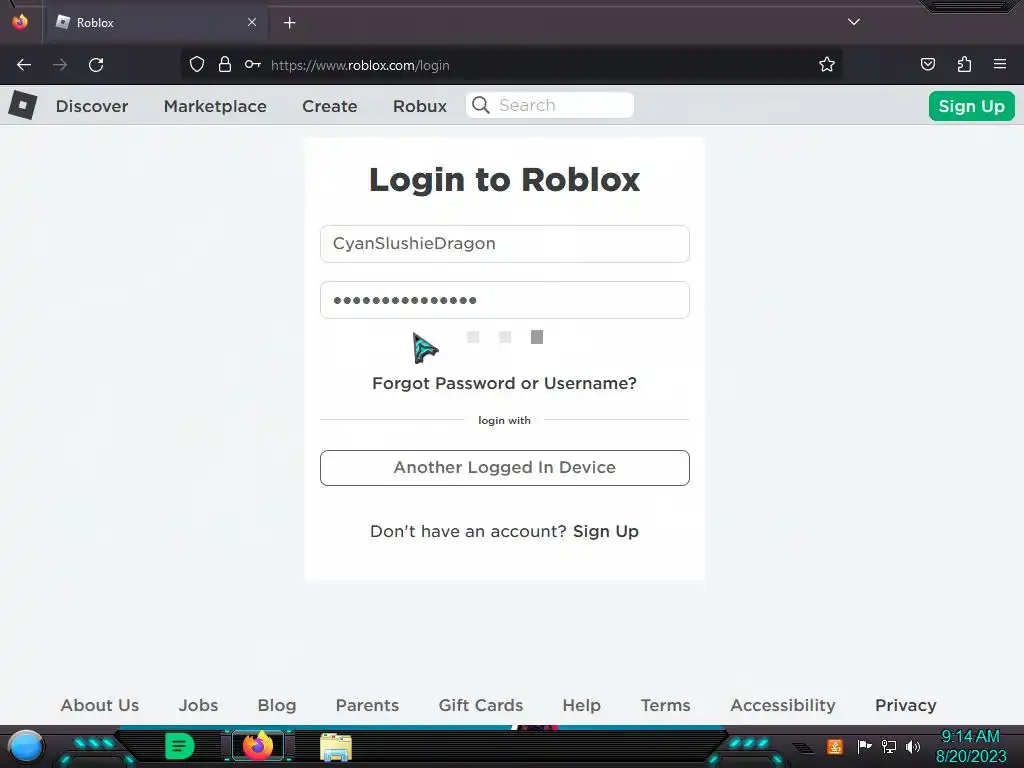1024x768 pixels.
Task: Click the Firefox icon left of tab strip
Action: point(20,22)
